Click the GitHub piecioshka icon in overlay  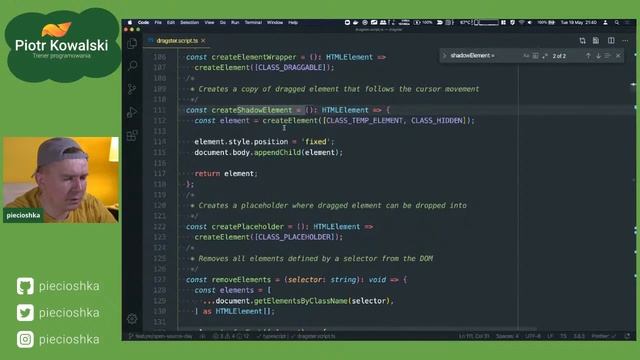tap(25, 286)
